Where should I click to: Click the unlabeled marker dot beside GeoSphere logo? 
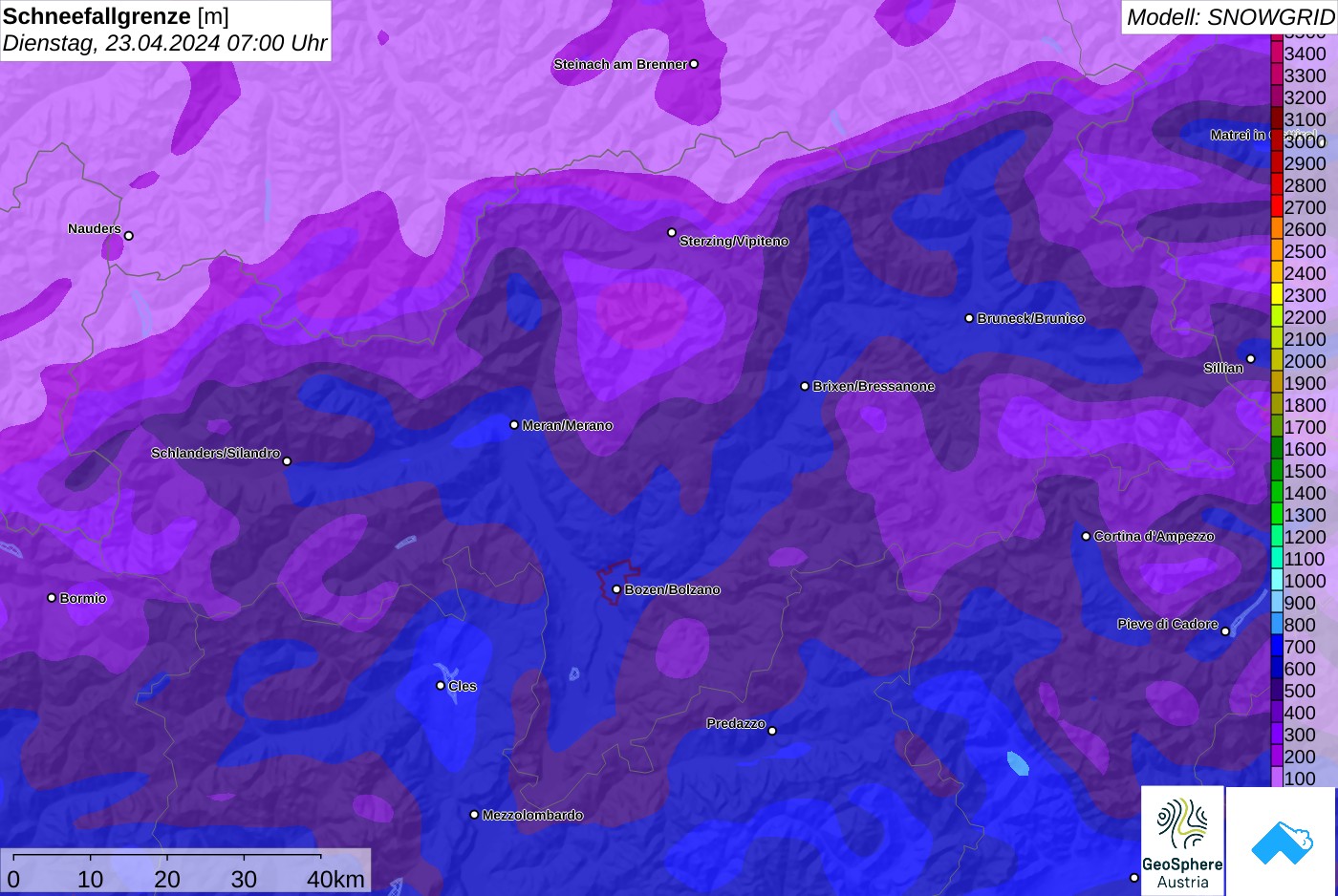tap(1134, 877)
